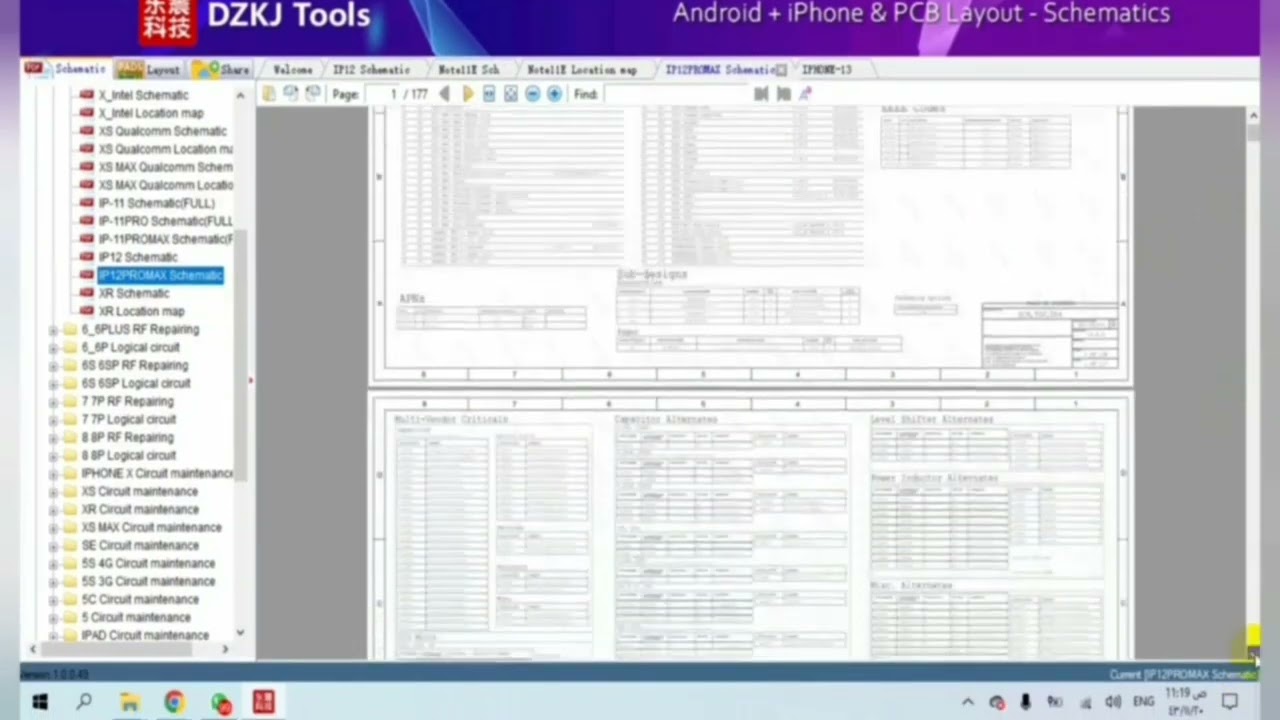Expand 6S 6SP Logical circuit folder
The height and width of the screenshot is (720, 1280).
click(53, 384)
